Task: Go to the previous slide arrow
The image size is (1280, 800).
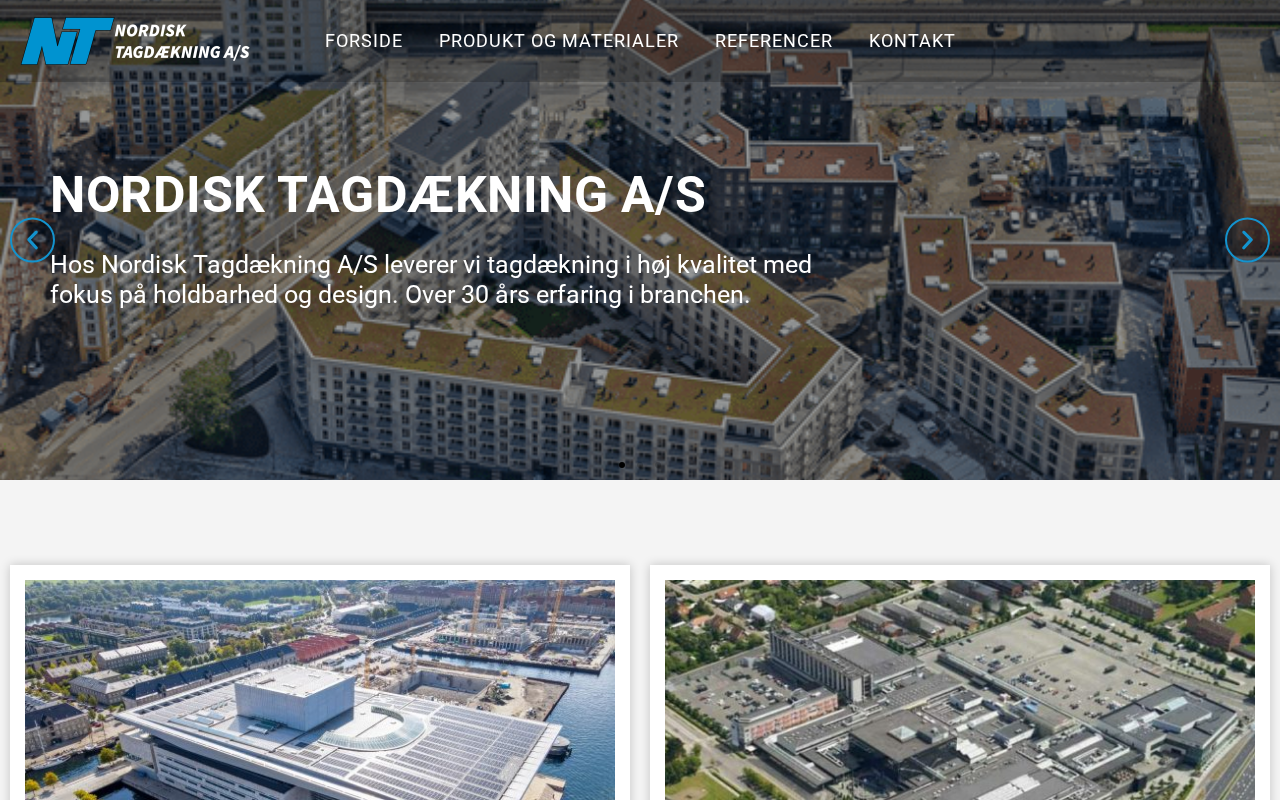Action: click(x=32, y=240)
